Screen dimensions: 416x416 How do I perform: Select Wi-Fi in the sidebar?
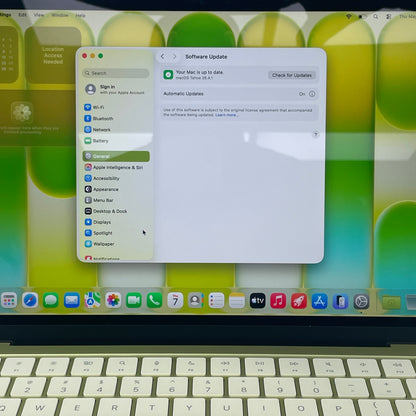point(116,107)
